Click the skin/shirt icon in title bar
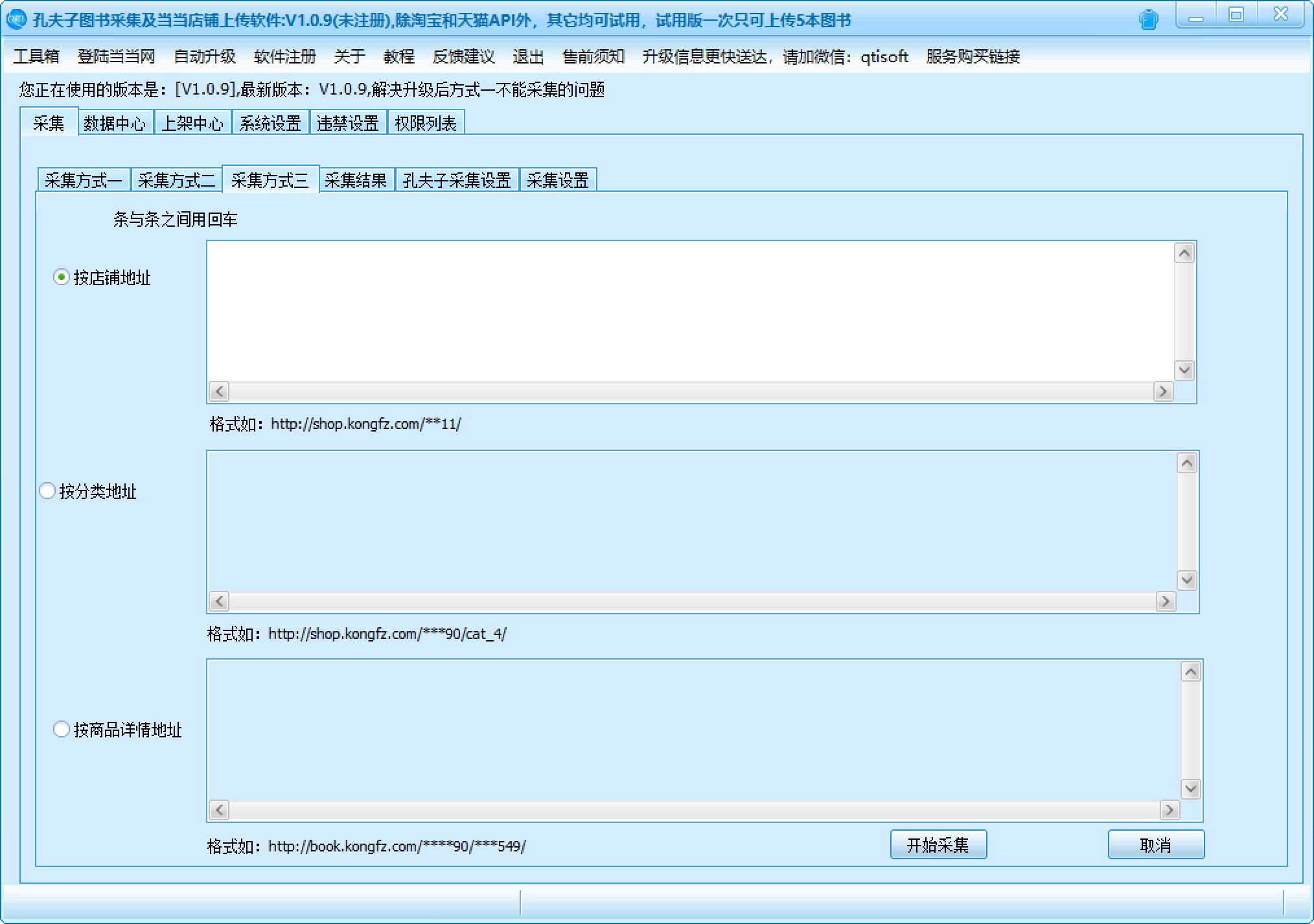The height and width of the screenshot is (924, 1314). 1149,19
